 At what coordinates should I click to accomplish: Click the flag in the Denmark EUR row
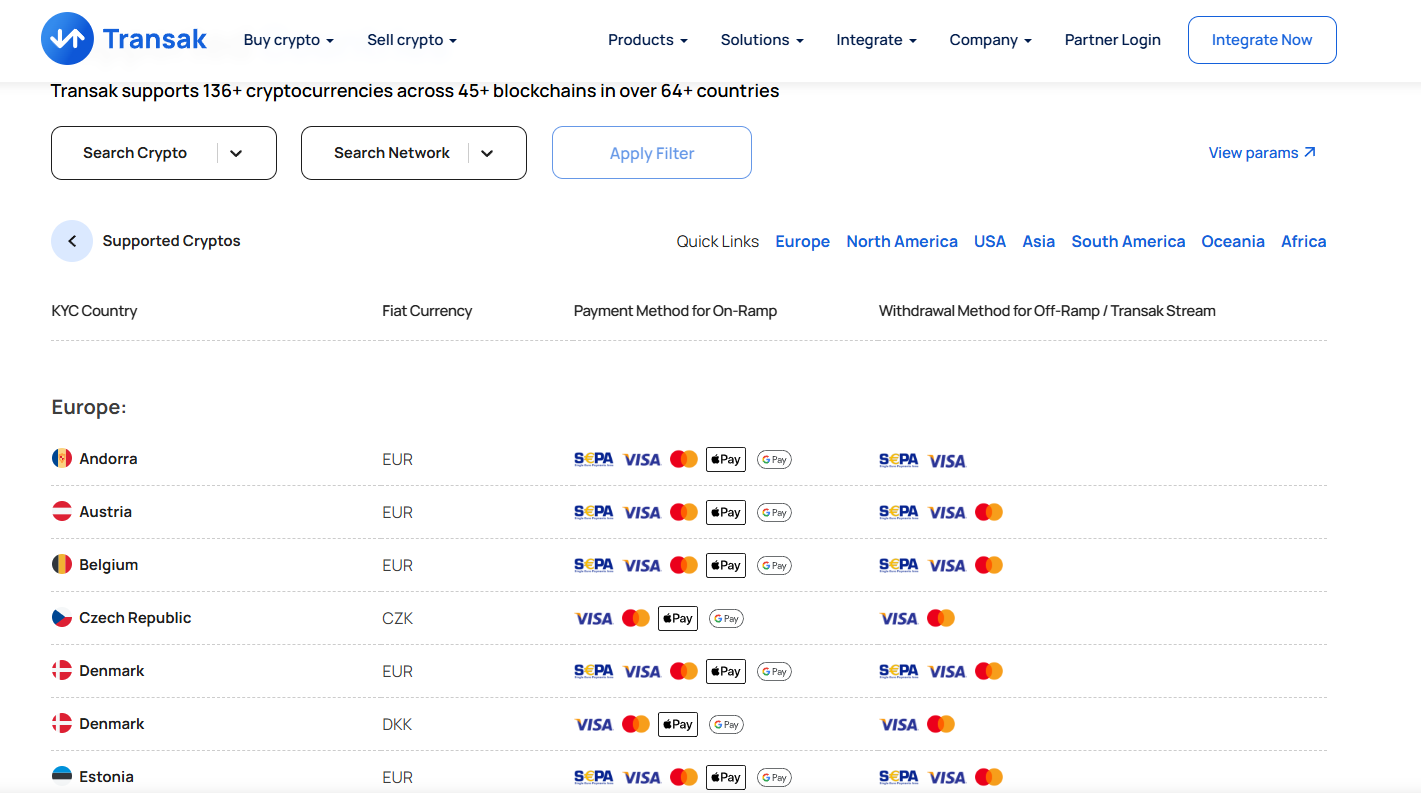click(62, 670)
